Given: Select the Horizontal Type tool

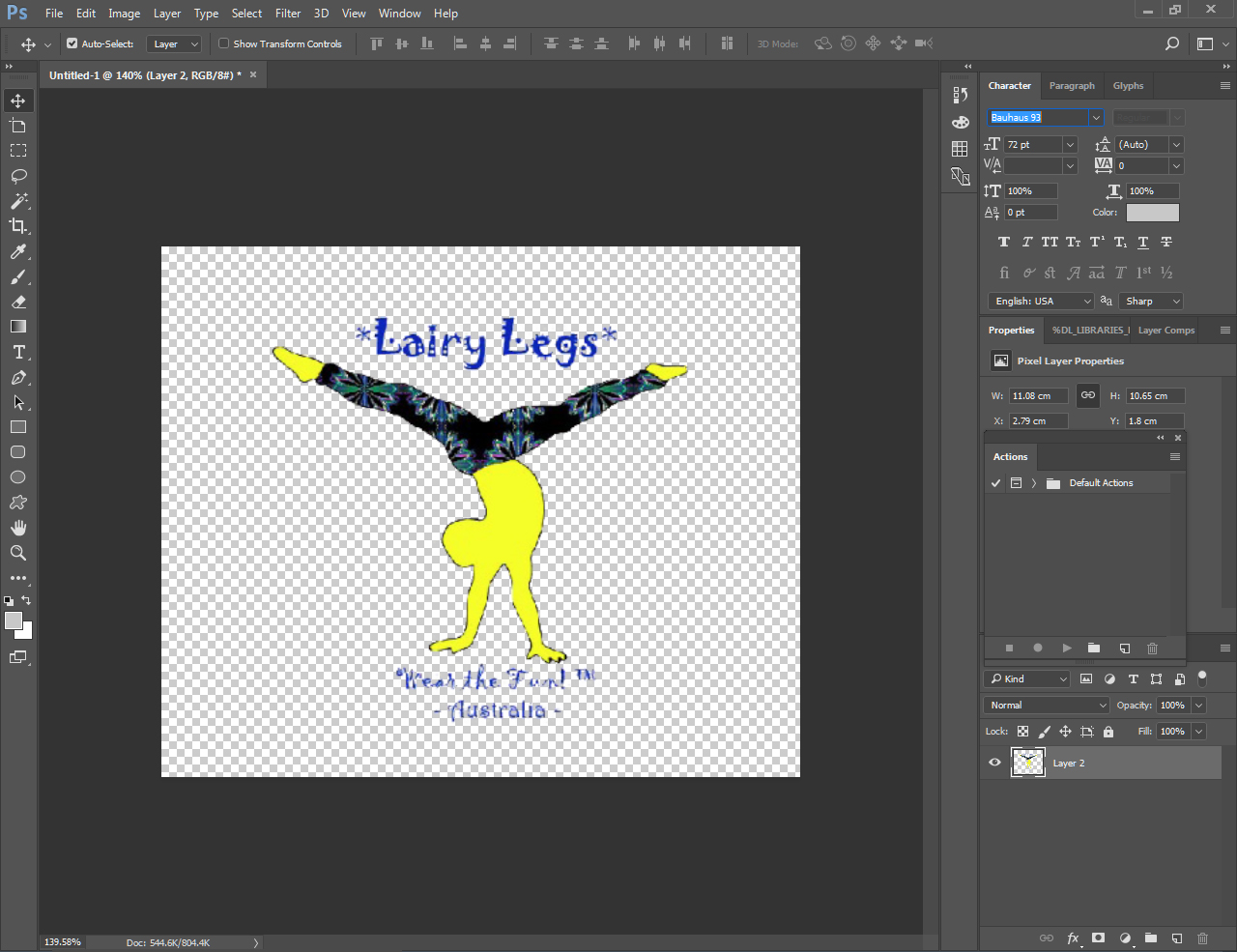Looking at the screenshot, I should click(18, 352).
